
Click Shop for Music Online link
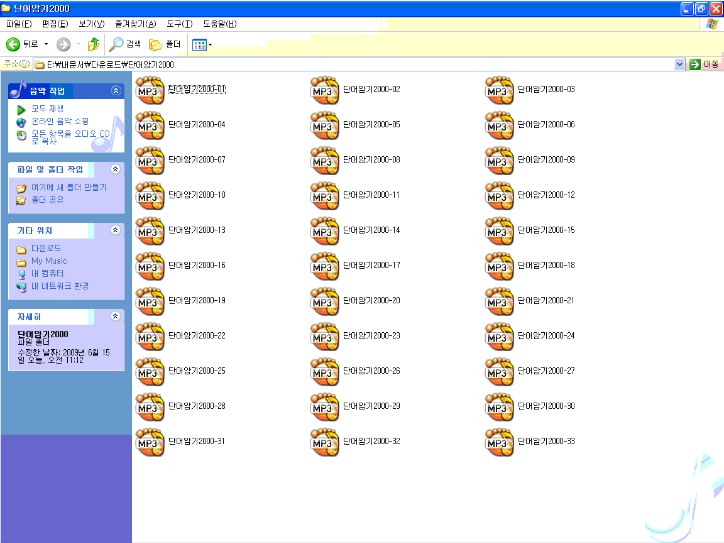click(x=60, y=121)
